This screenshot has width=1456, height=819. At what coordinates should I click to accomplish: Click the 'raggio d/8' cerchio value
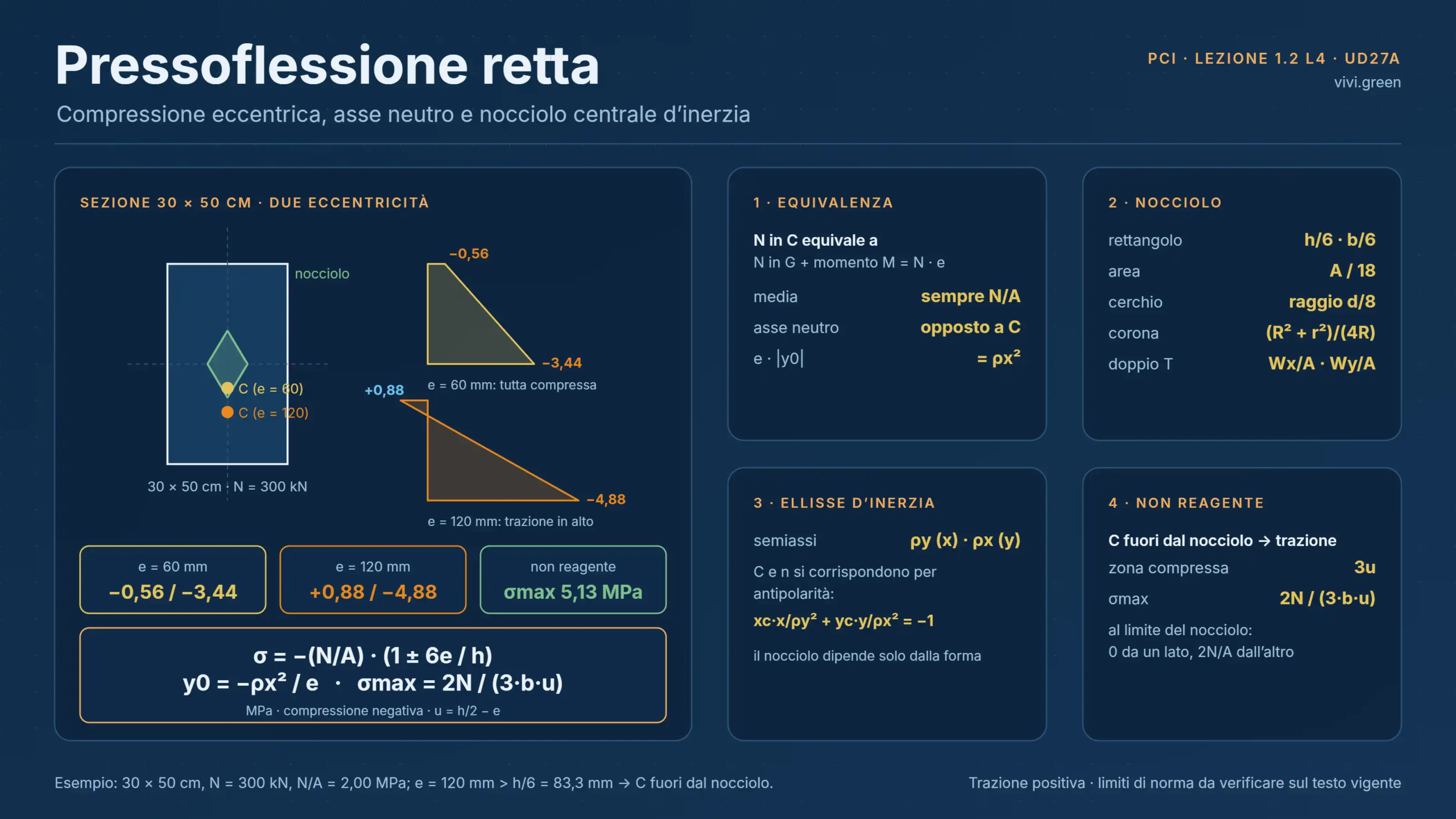1332,302
